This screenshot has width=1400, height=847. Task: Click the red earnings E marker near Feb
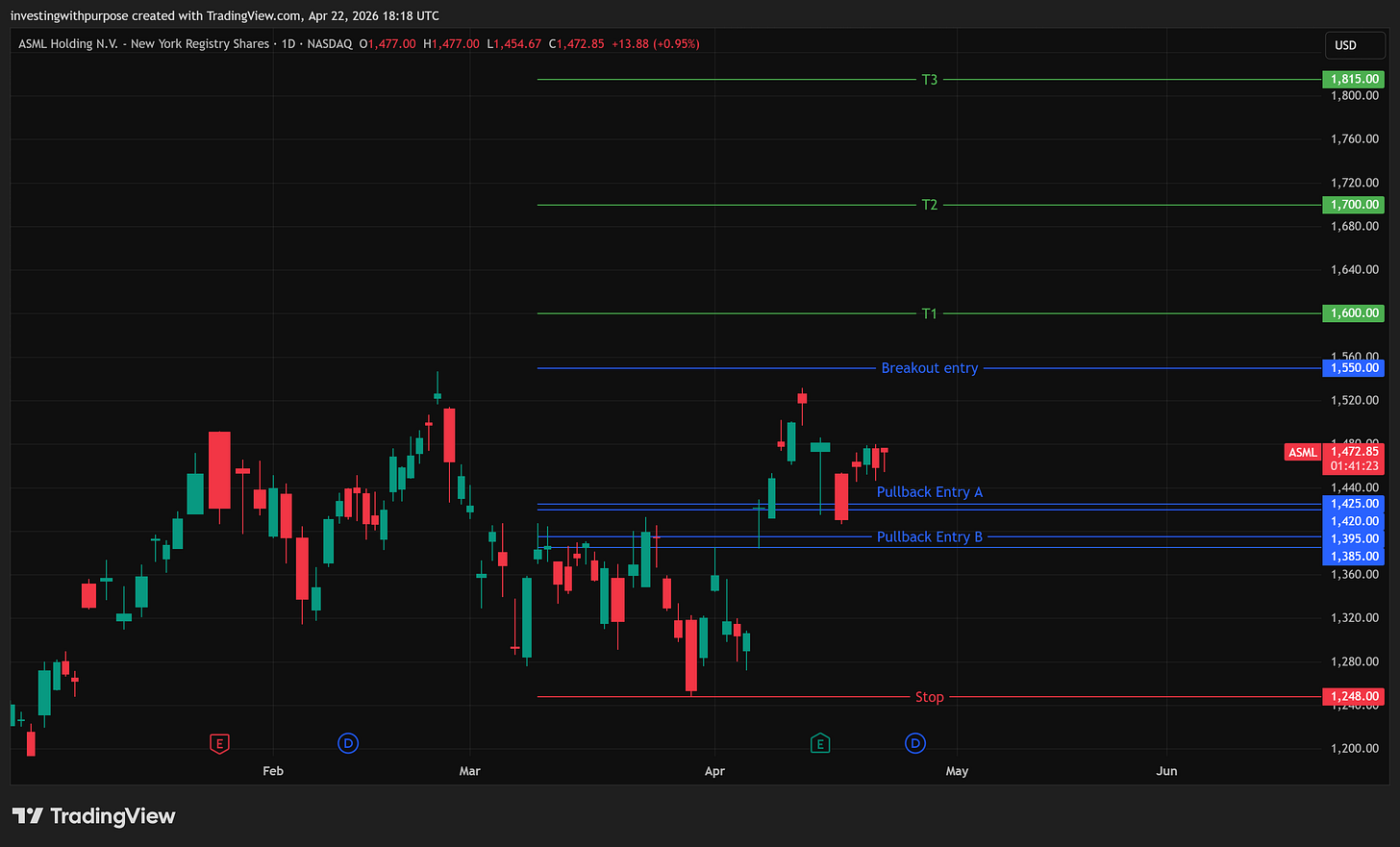219,743
